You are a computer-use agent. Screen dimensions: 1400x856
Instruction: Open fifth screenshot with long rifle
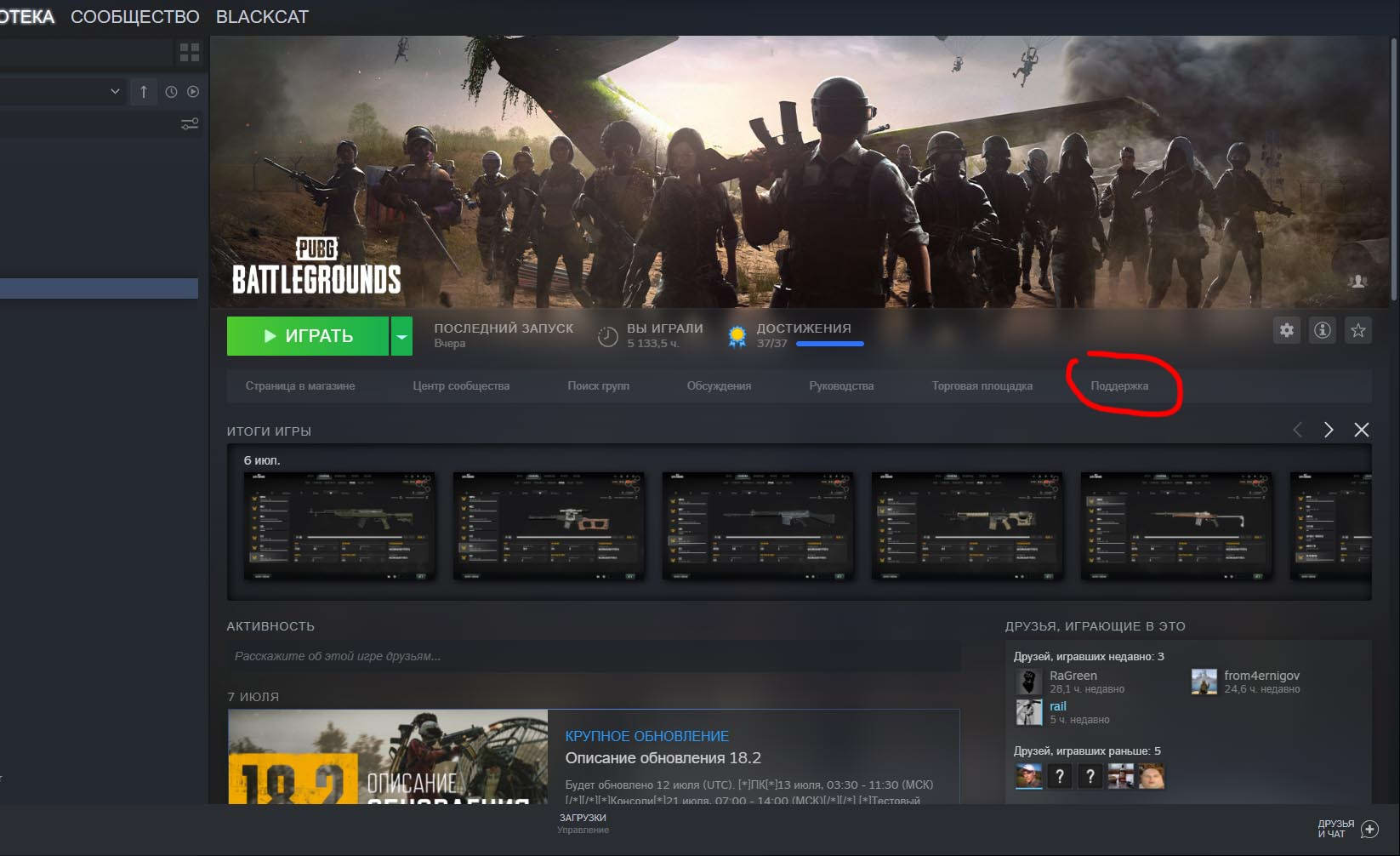point(1176,527)
